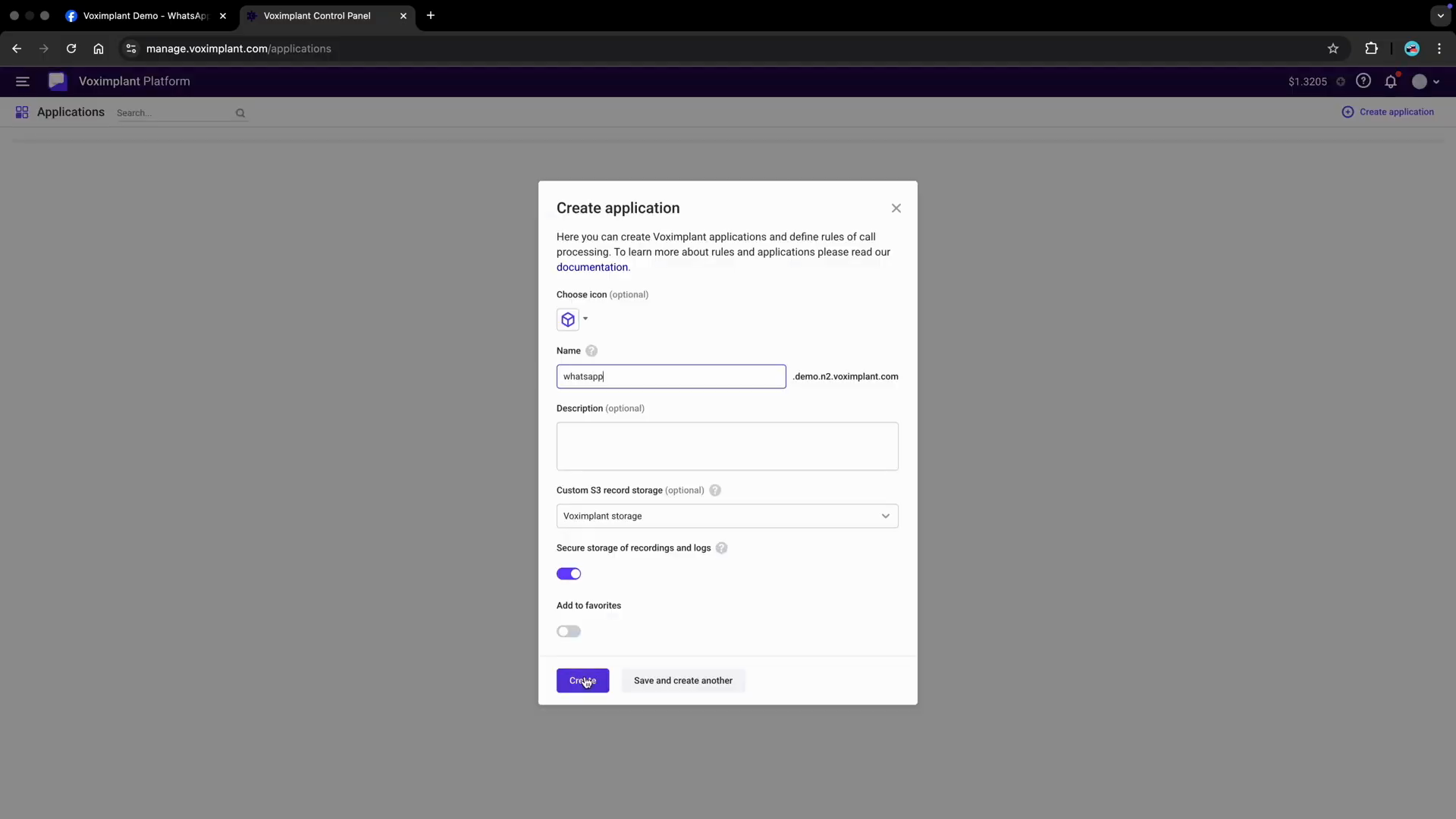Open the documentation link
The image size is (1456, 819).
[592, 267]
